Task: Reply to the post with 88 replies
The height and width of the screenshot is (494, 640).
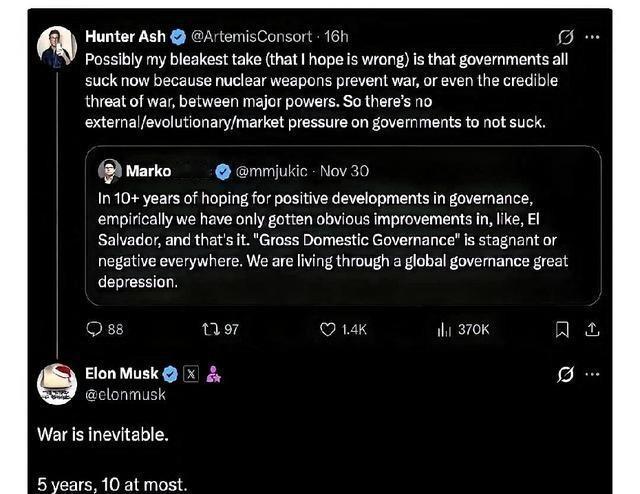Action: pos(105,329)
